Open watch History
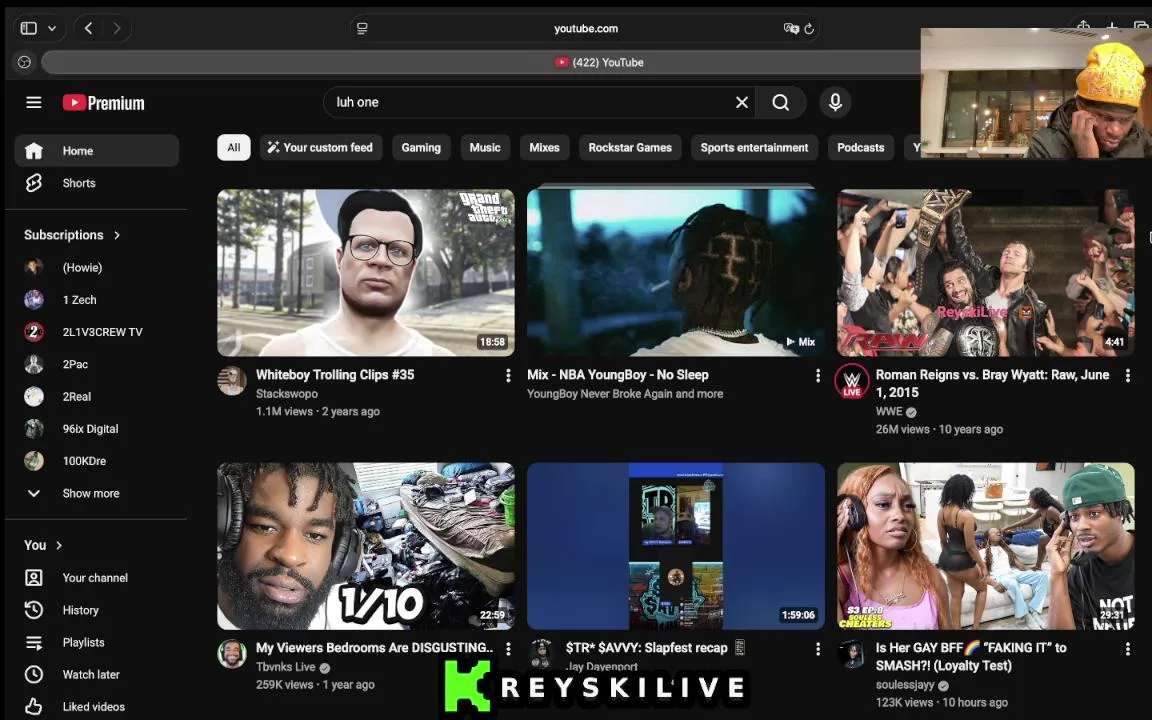This screenshot has width=1152, height=720. (x=96, y=611)
